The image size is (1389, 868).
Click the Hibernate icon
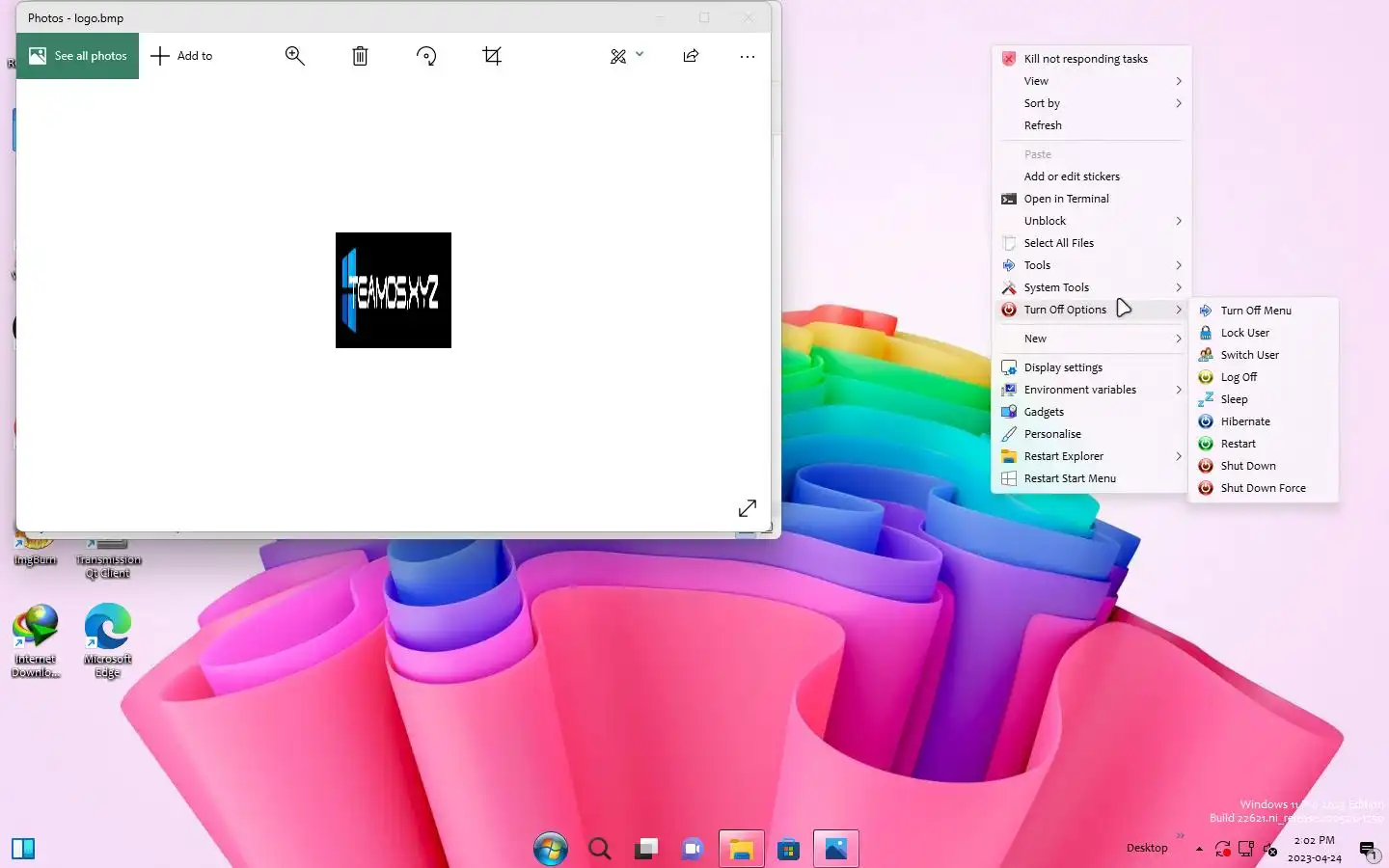point(1206,421)
